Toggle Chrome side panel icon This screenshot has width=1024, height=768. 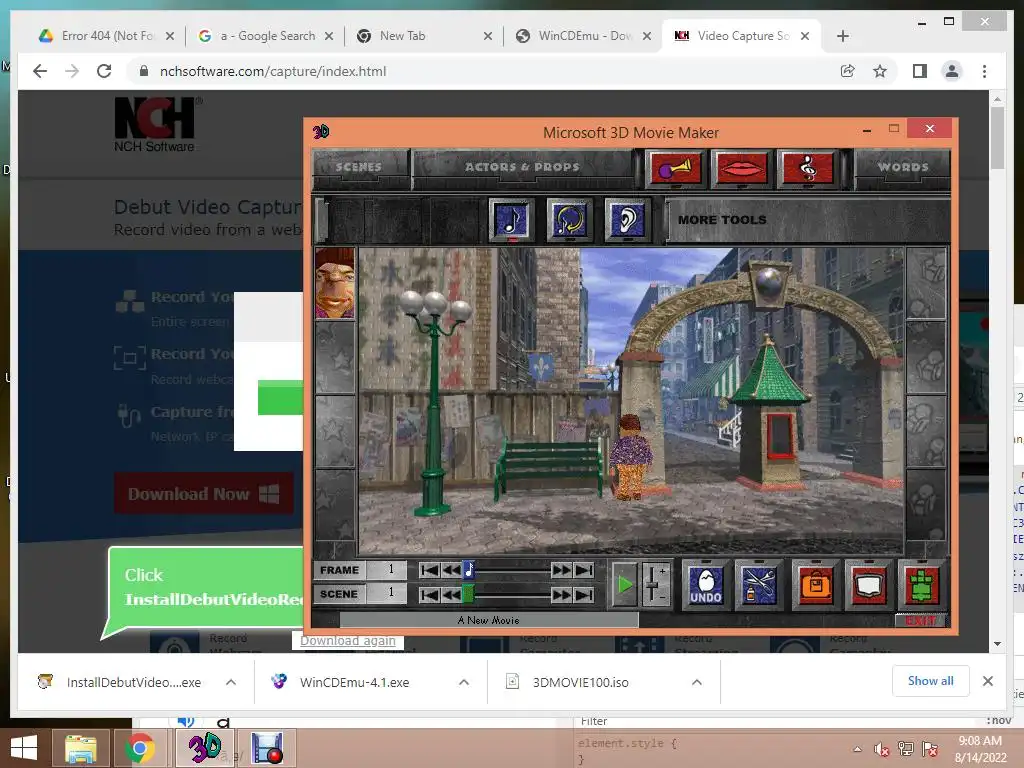[920, 71]
